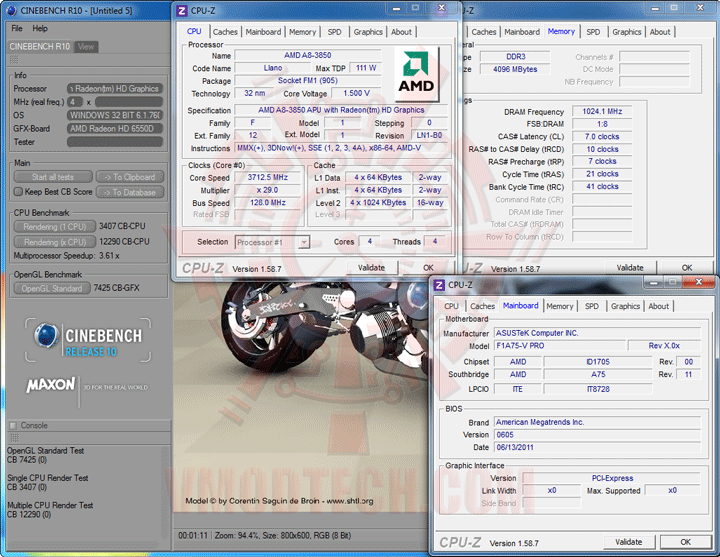Click the Tester input field in Cinebench
This screenshot has width=720, height=557.
[115, 142]
